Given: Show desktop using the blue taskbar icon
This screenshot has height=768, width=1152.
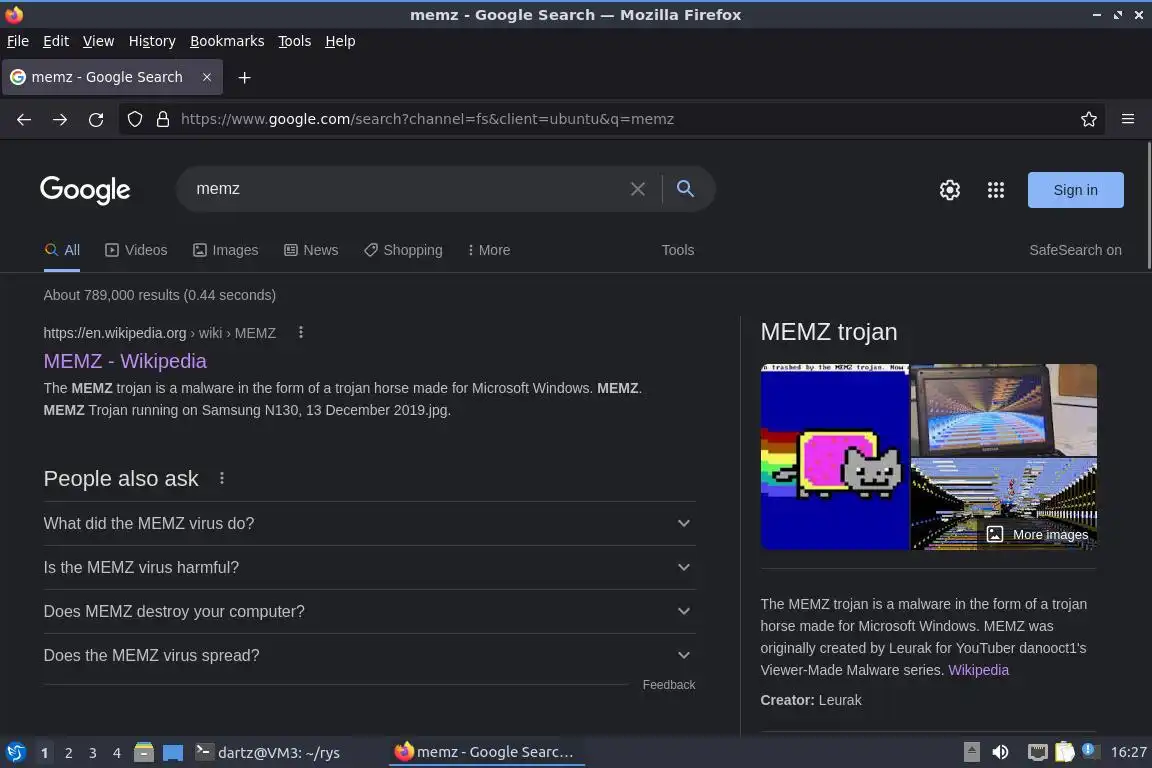Looking at the screenshot, I should pos(173,753).
